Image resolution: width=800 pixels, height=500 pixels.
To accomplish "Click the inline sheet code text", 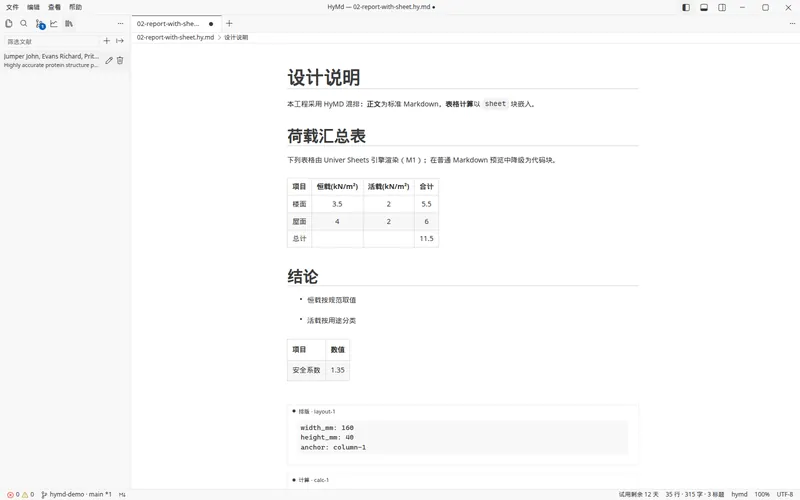I will click(495, 104).
